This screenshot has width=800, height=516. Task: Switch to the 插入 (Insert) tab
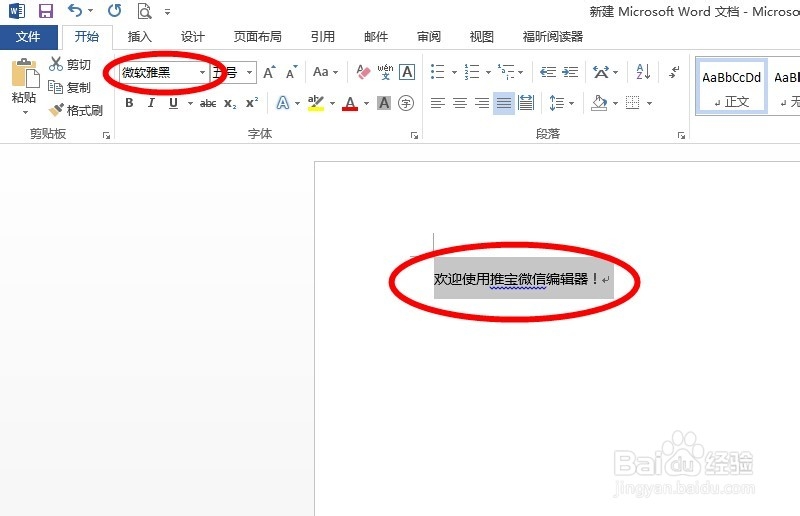click(140, 37)
